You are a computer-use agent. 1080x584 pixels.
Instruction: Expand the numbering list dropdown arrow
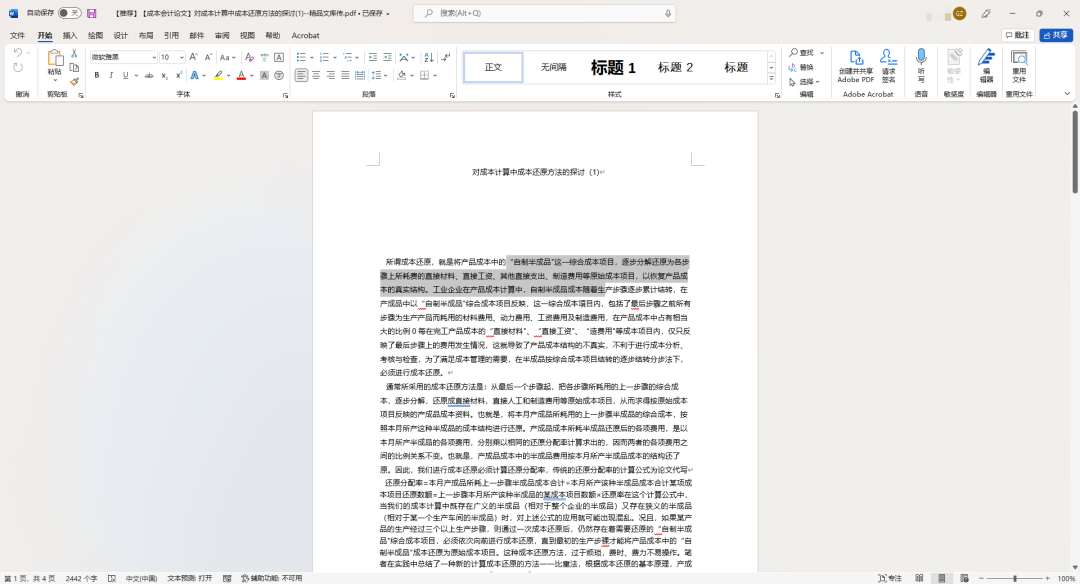tap(335, 57)
